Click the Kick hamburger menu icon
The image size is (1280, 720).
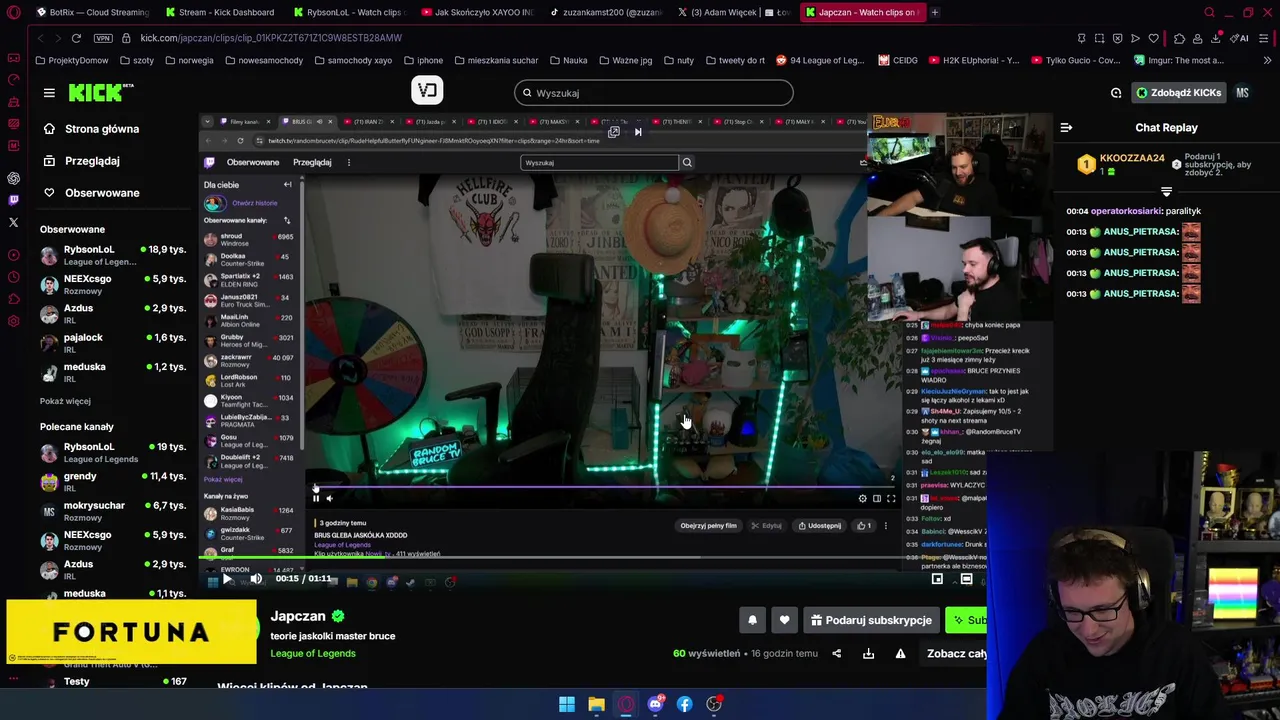(49, 93)
